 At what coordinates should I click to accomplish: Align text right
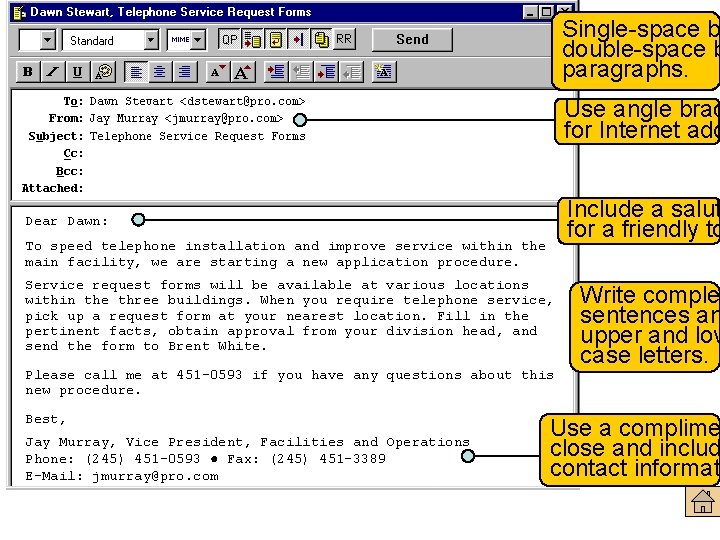[x=185, y=72]
